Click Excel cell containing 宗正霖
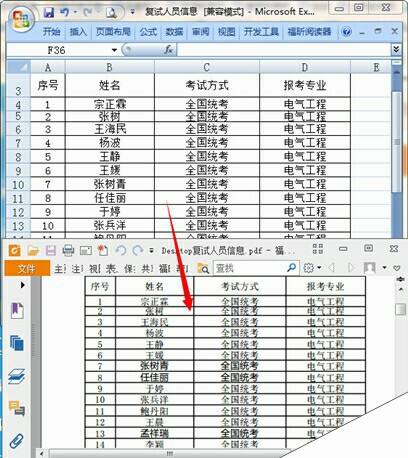Image resolution: width=408 pixels, height=458 pixels. pyautogui.click(x=110, y=104)
